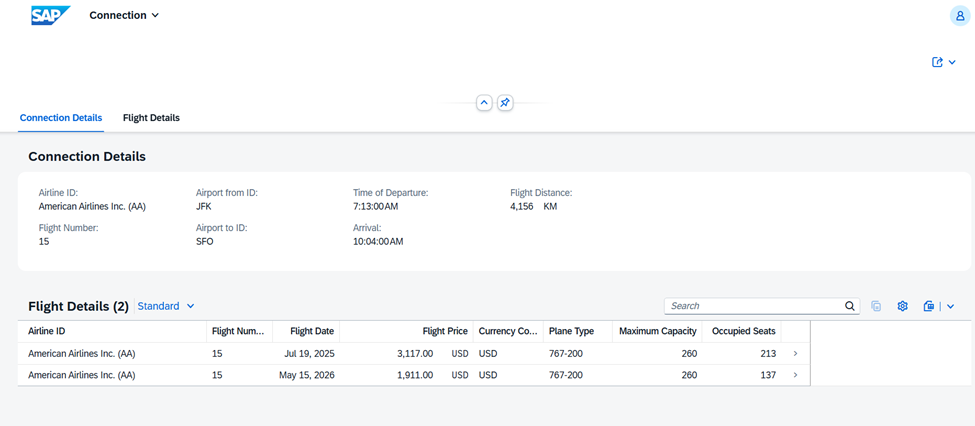975x426 pixels.
Task: Pin the page header
Action: (x=505, y=103)
